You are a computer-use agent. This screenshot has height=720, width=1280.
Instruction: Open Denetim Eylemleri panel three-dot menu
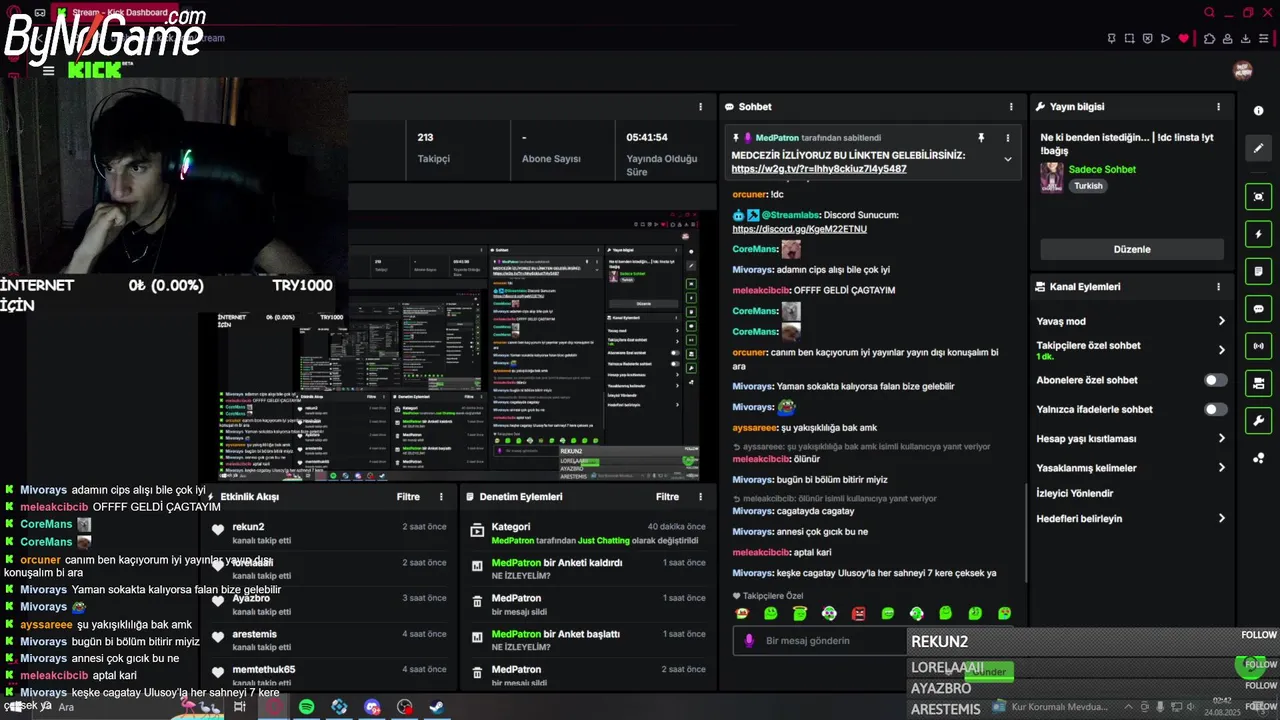point(701,496)
